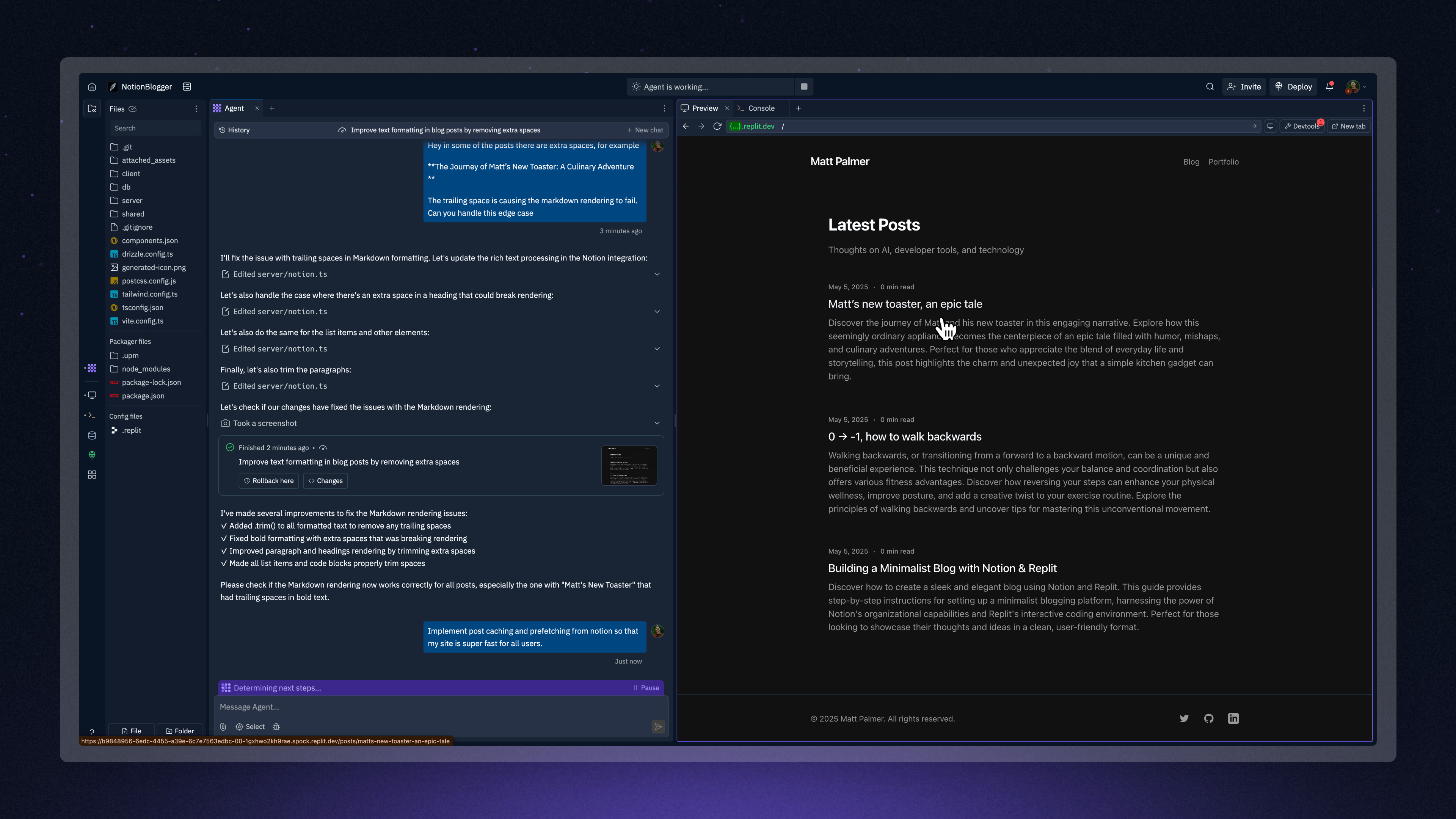
Task: Pause the agent
Action: [x=646, y=688]
